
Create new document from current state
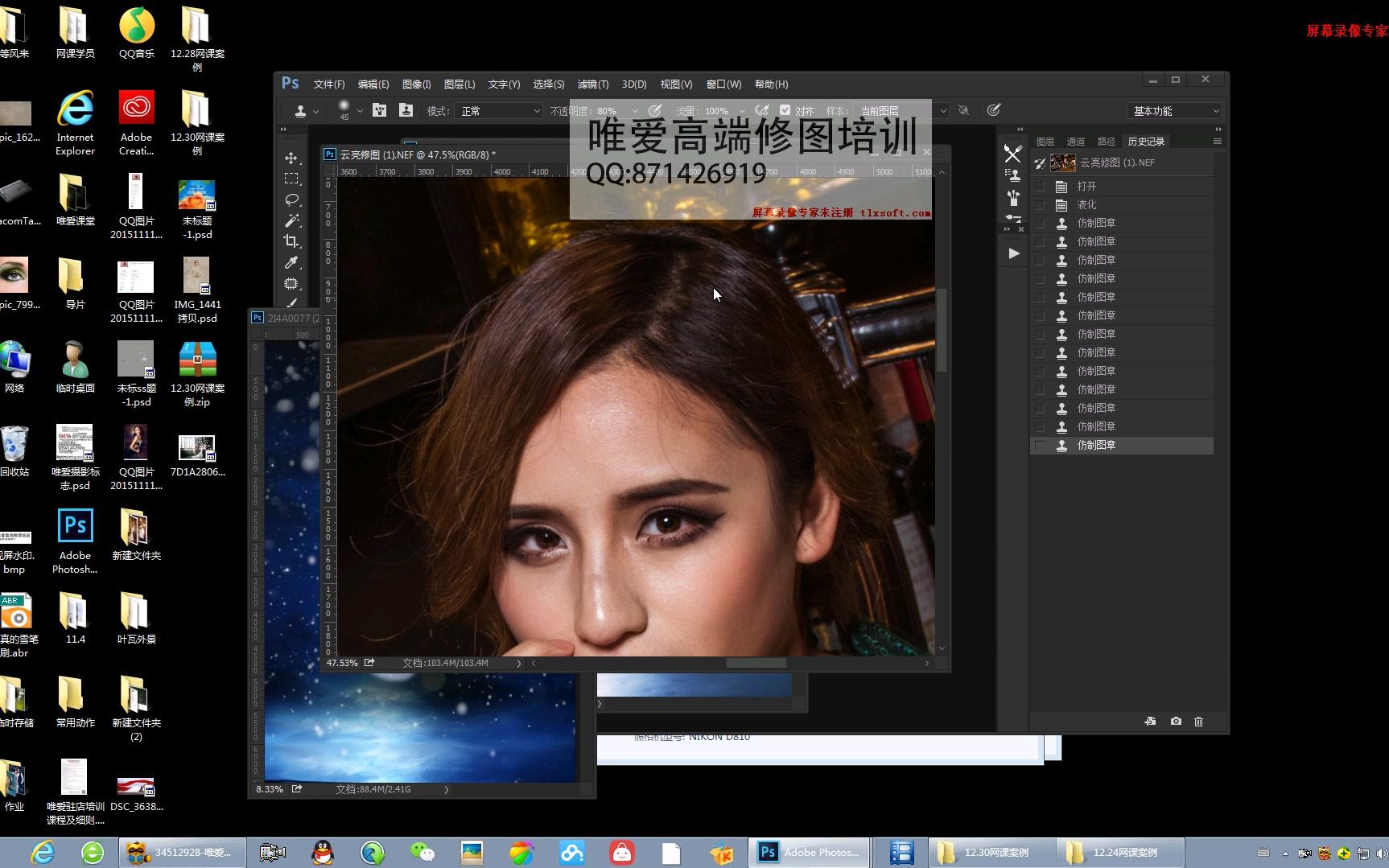click(x=1150, y=722)
